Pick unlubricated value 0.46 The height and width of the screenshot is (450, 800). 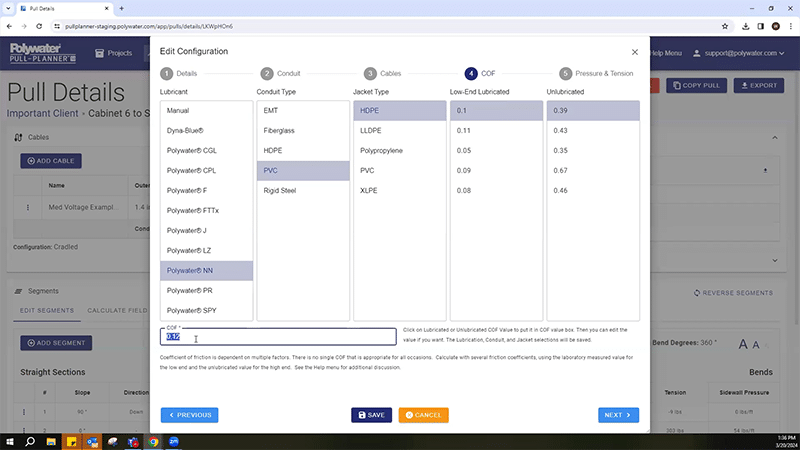593,190
